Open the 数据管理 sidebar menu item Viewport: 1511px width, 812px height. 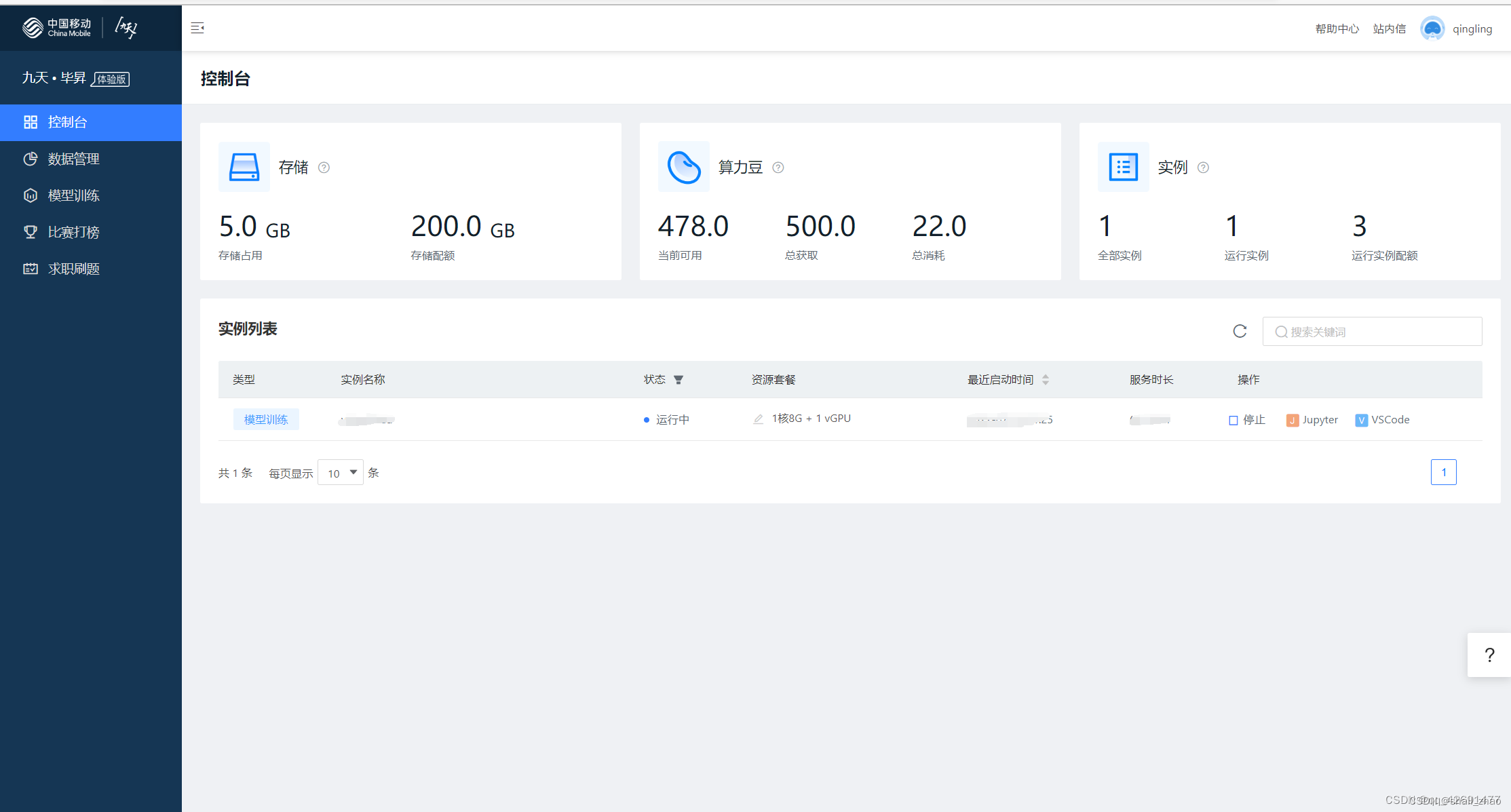(91, 159)
